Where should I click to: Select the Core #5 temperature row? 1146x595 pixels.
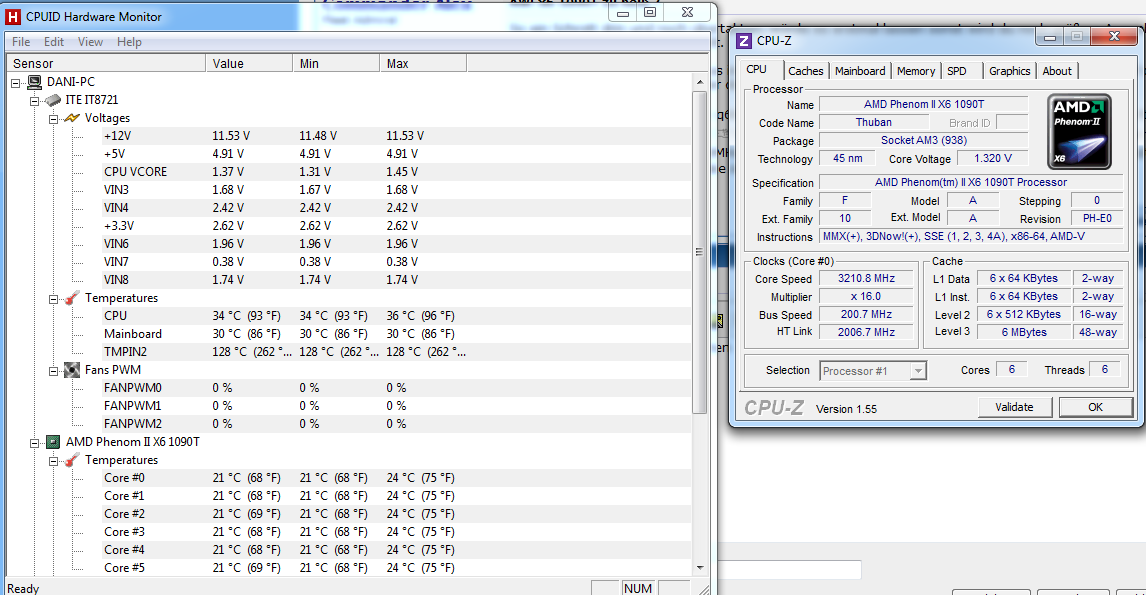pyautogui.click(x=396, y=568)
